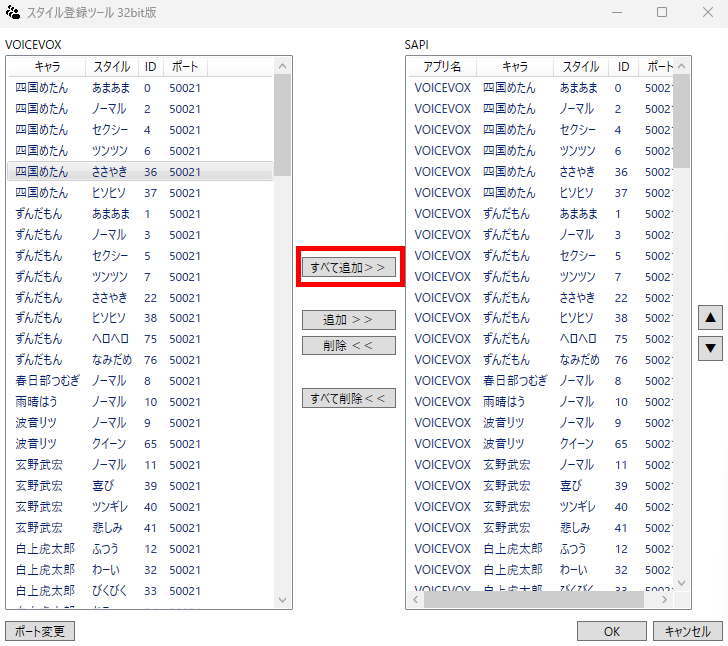The height and width of the screenshot is (646, 728).
Task: Click the 削除 << button
Action: [x=349, y=346]
